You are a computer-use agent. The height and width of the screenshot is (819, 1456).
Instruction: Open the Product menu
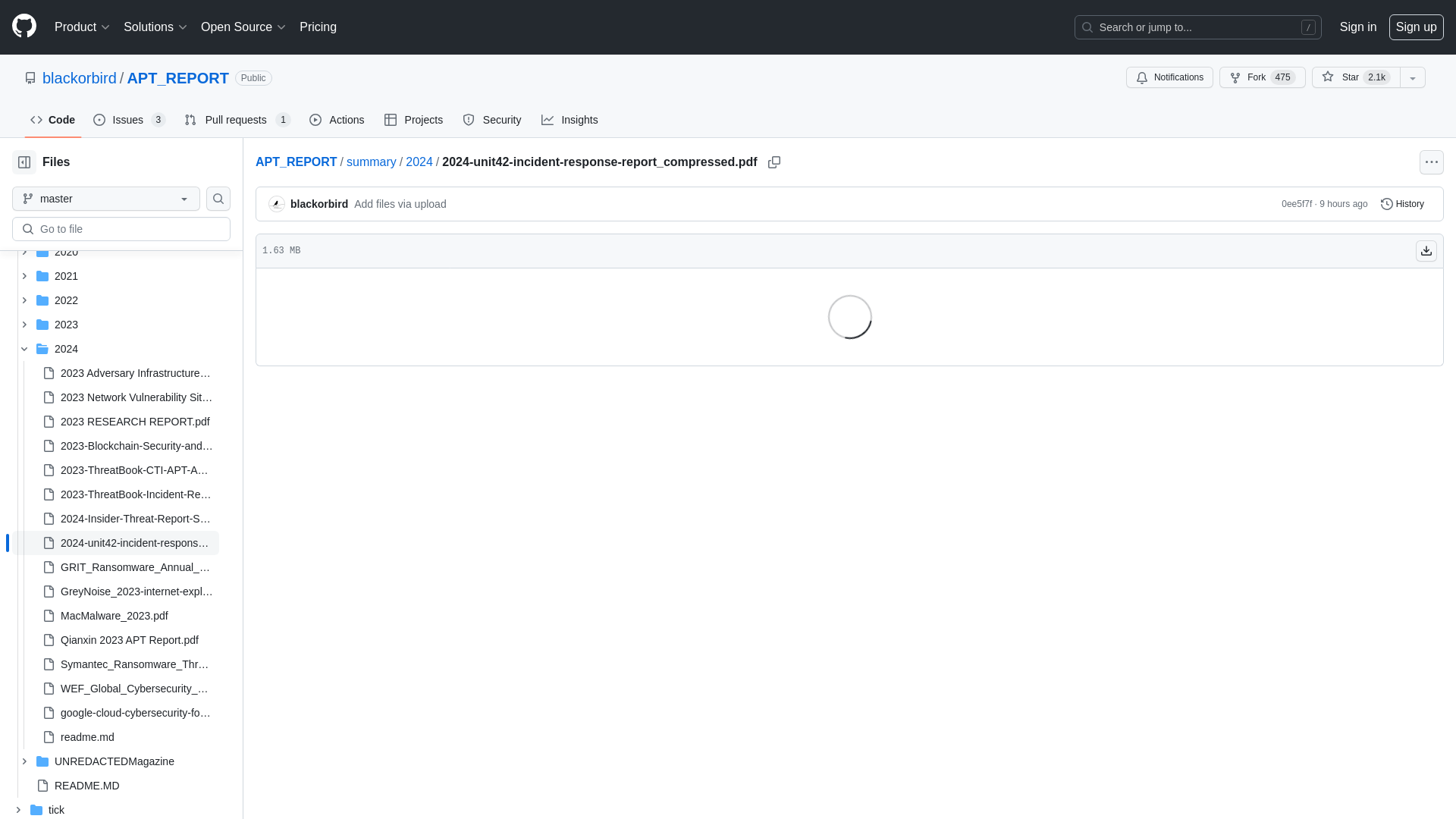point(82,27)
